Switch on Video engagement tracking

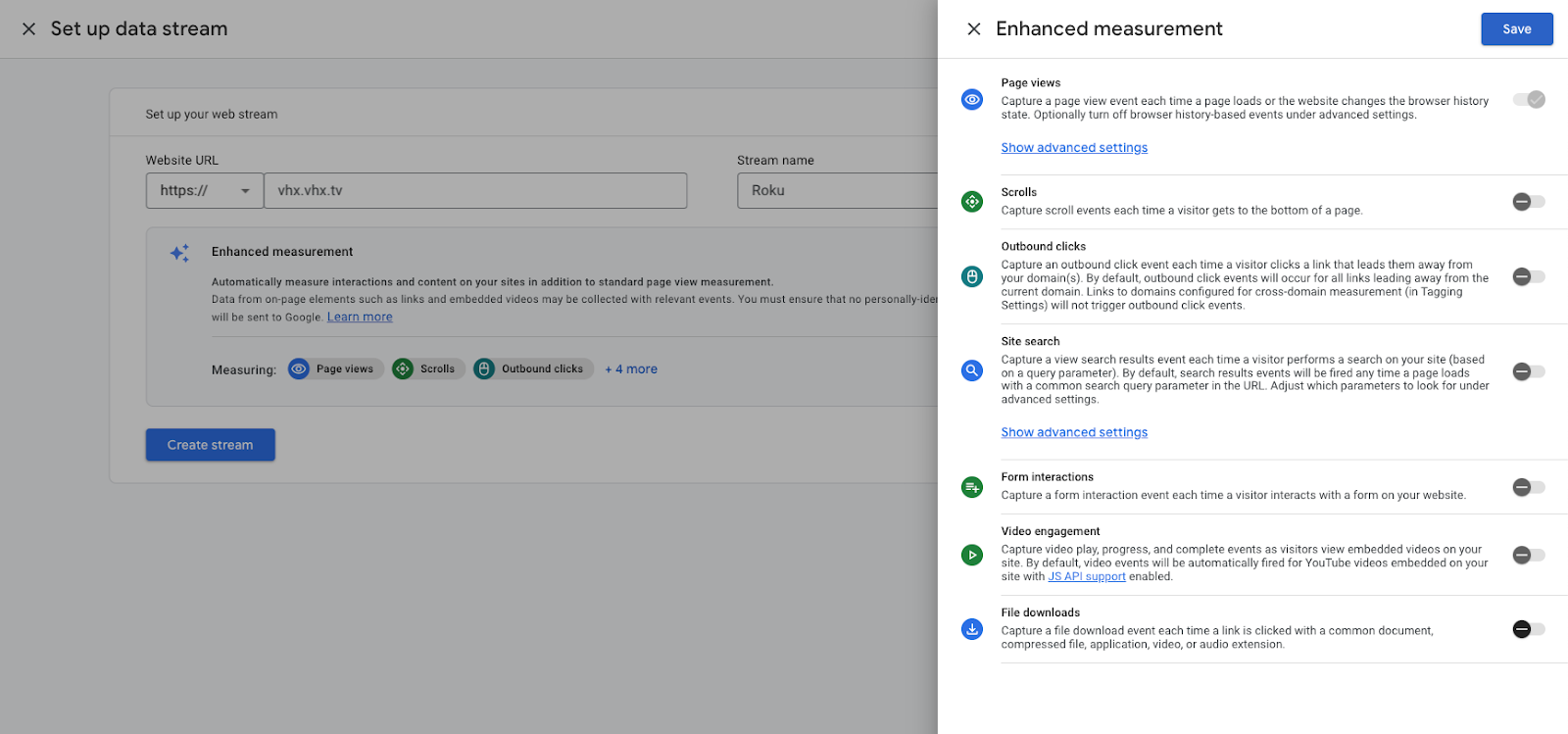tap(1528, 556)
